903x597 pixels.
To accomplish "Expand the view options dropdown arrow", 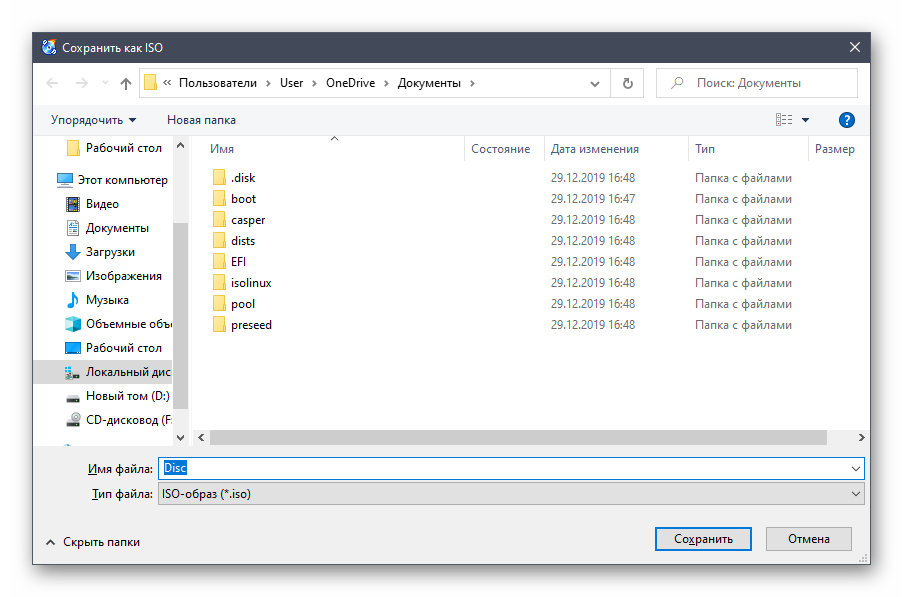I will [x=805, y=120].
